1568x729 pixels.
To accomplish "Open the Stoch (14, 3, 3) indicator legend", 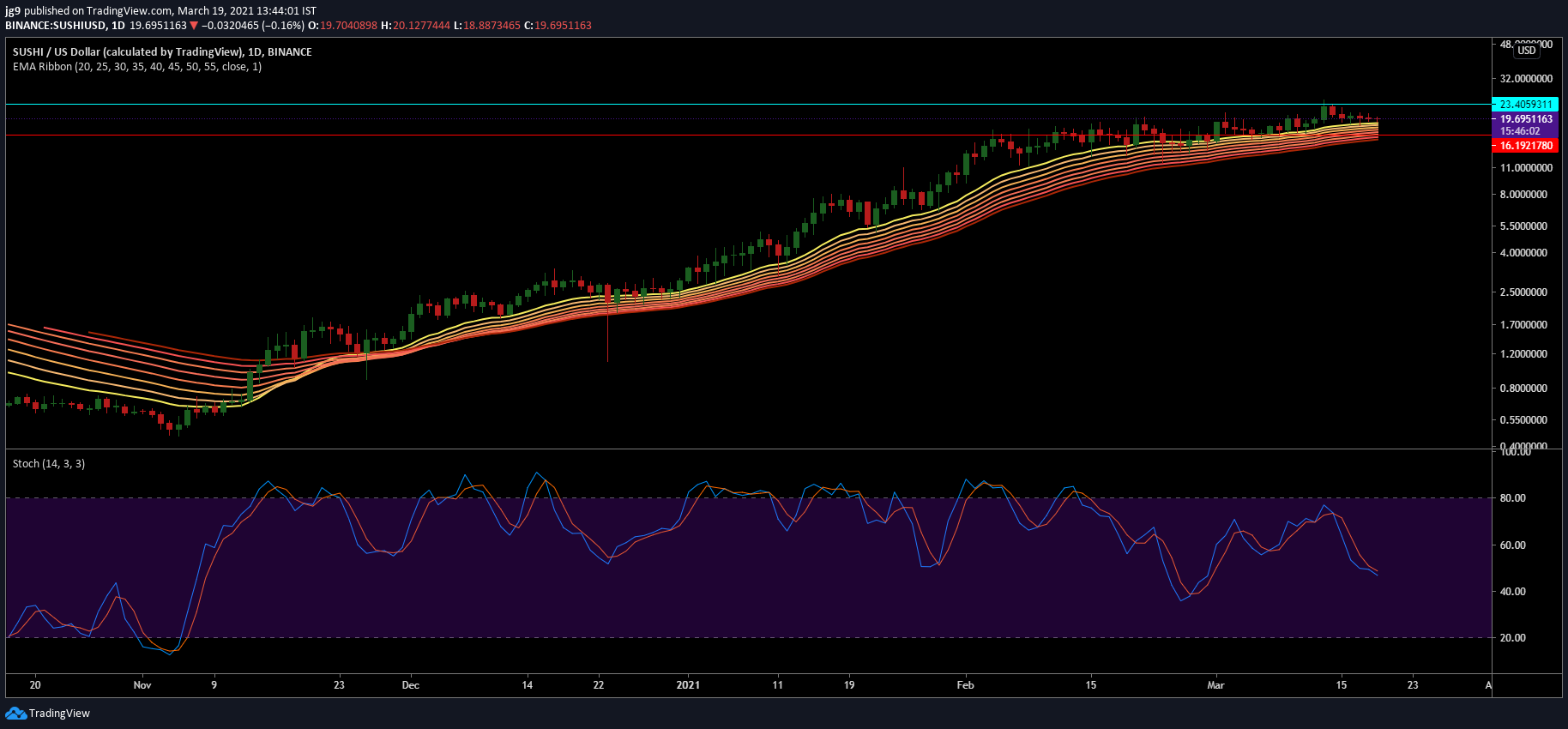I will click(x=49, y=464).
